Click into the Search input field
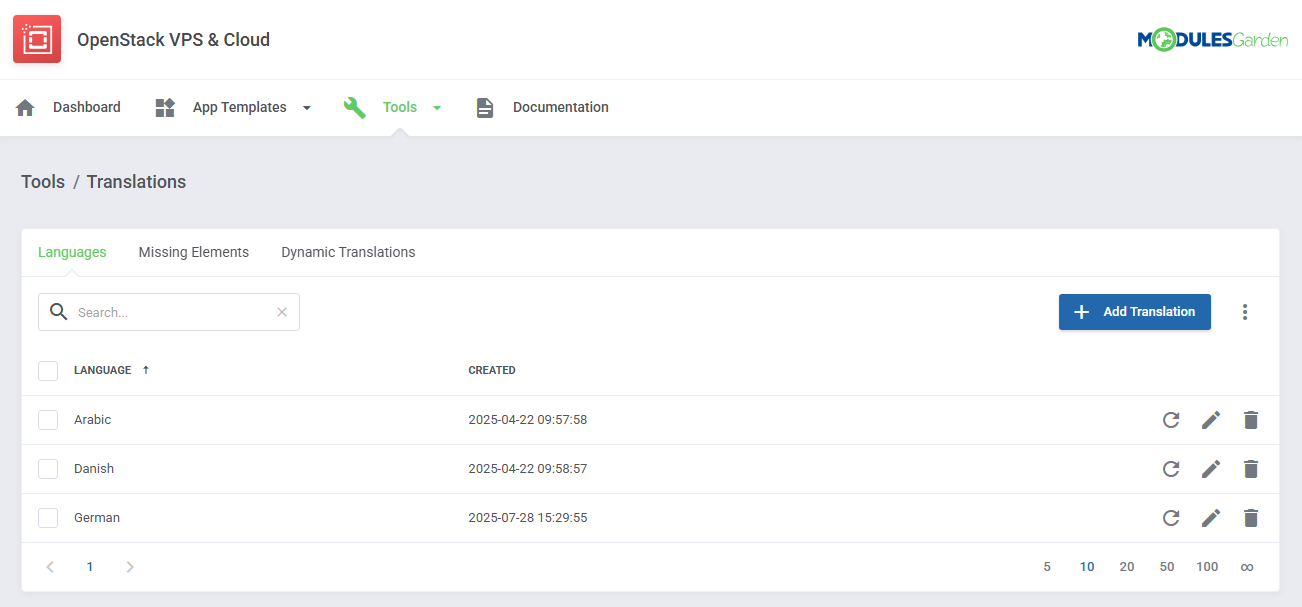 [170, 312]
